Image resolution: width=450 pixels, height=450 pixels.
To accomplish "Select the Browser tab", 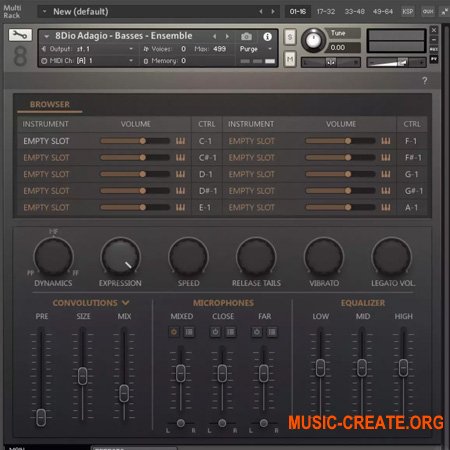I will (x=50, y=104).
